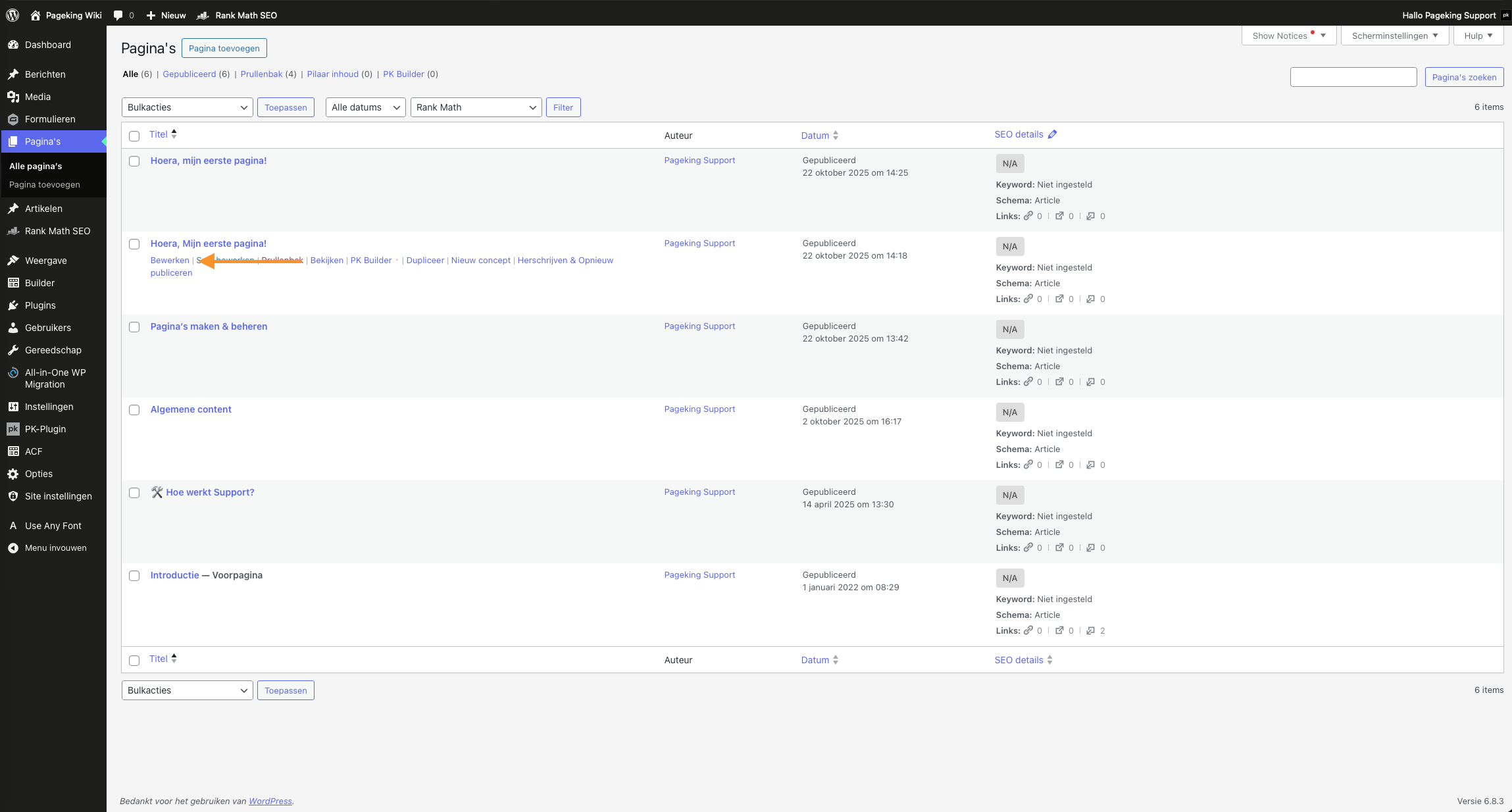1512x812 pixels.
Task: Open Artikelen in the sidebar menu
Action: [x=43, y=209]
